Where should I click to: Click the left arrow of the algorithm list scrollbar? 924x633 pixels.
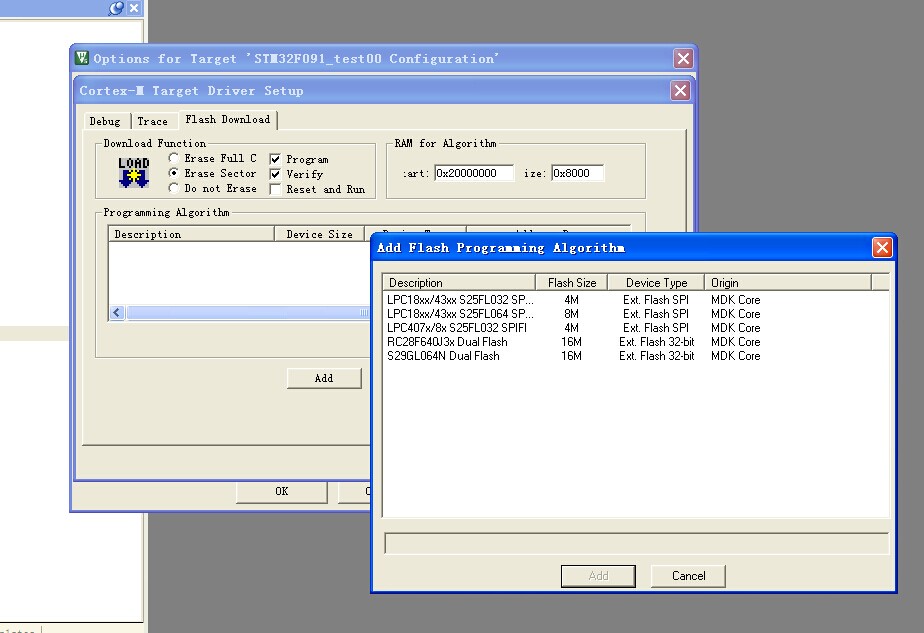[117, 312]
